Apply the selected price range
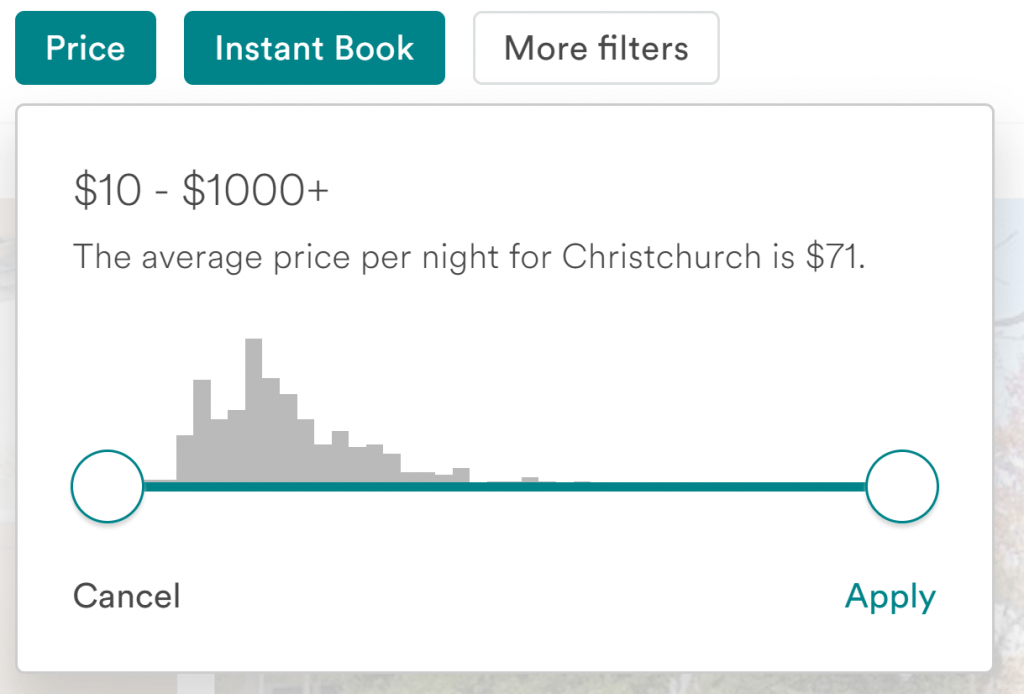The height and width of the screenshot is (694, 1024). point(889,596)
